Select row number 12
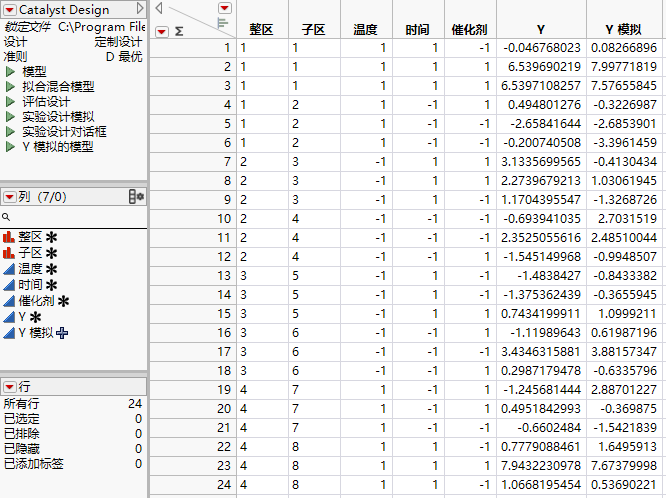This screenshot has width=666, height=498. (192, 257)
